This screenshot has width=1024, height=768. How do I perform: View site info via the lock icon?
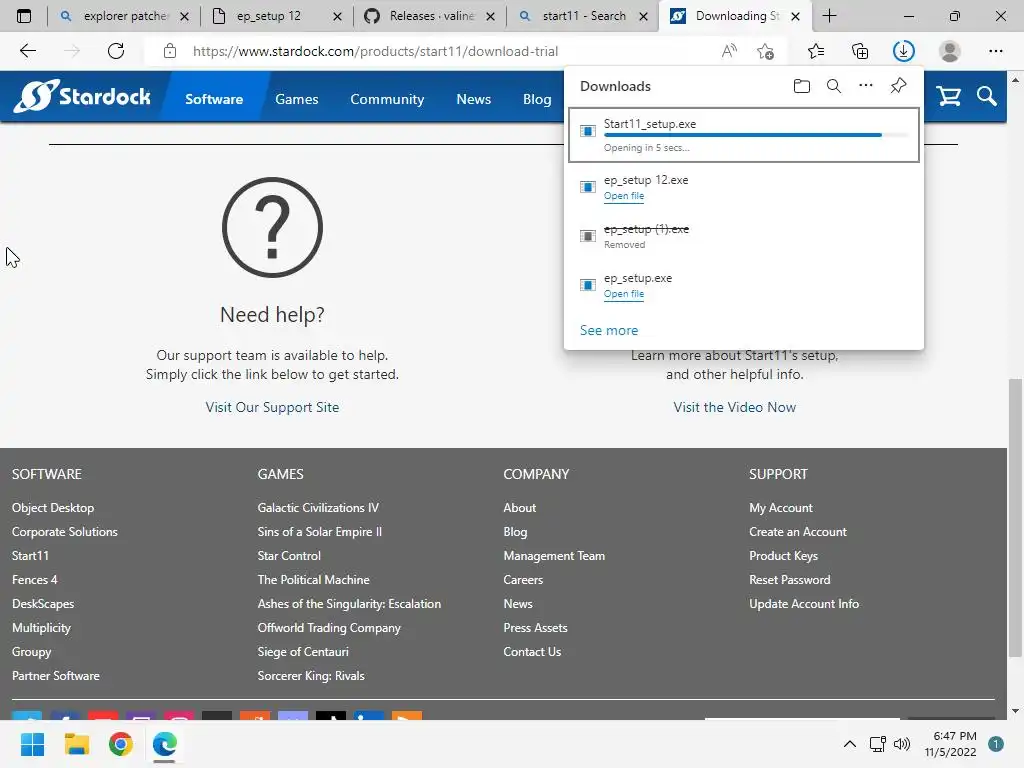[x=170, y=51]
